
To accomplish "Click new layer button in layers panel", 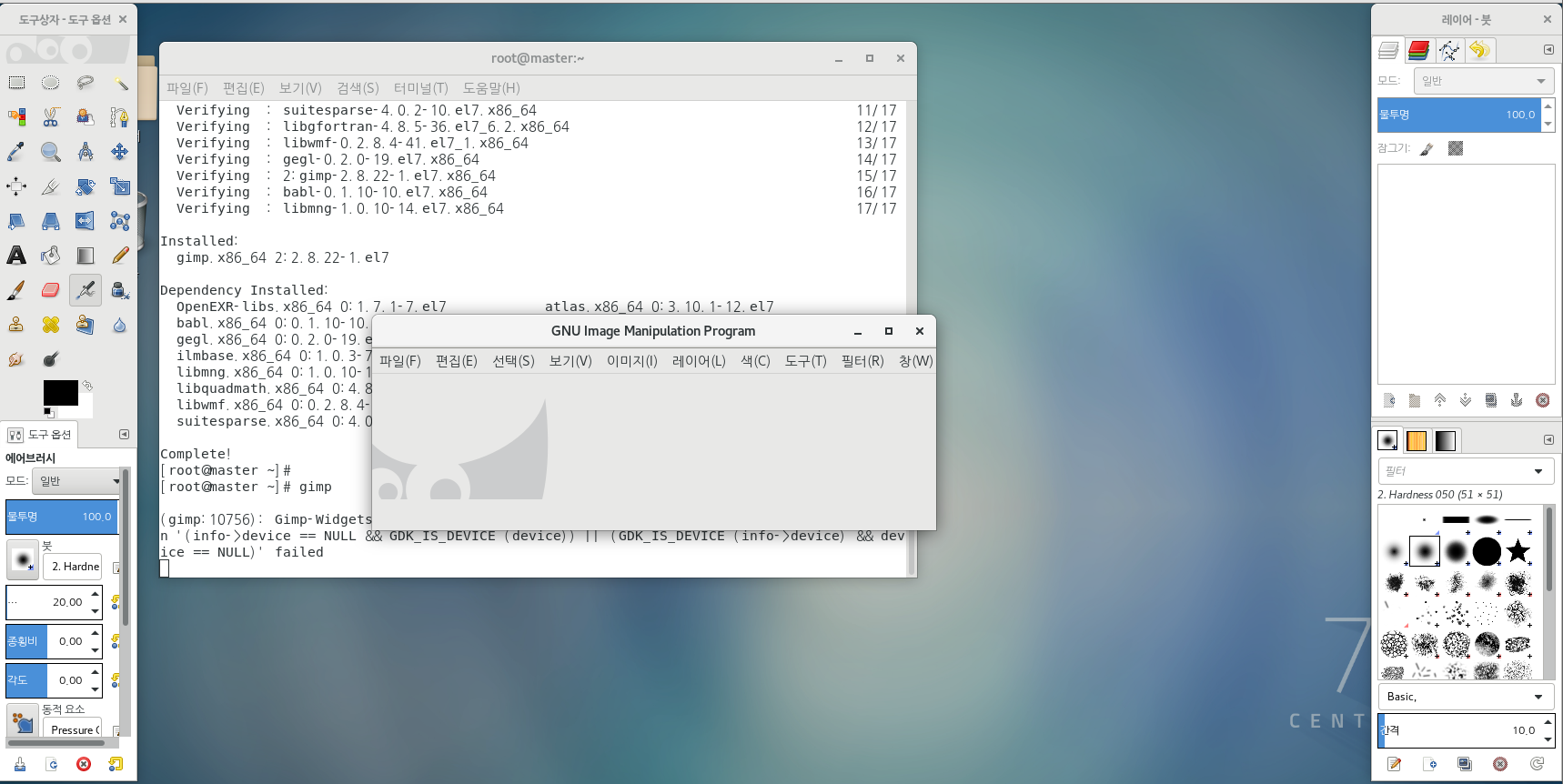I will (1389, 400).
